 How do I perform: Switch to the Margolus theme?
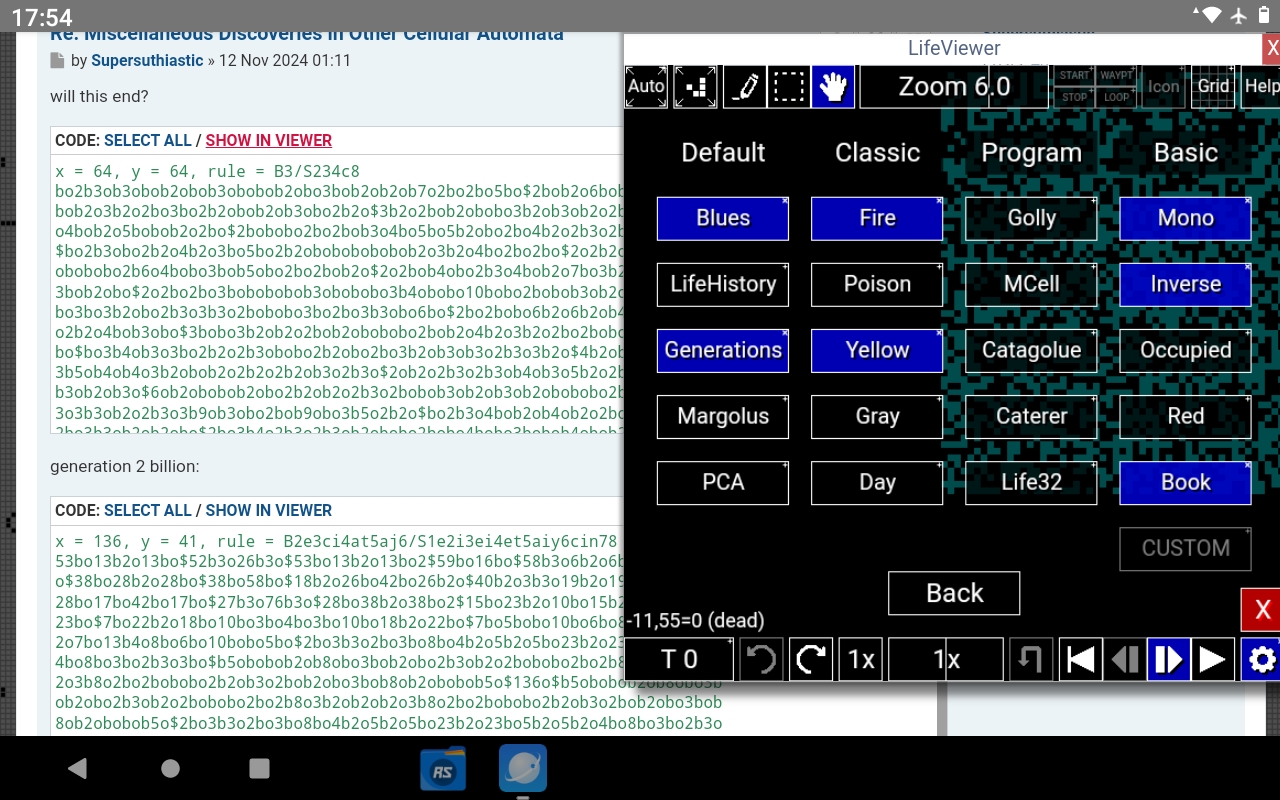pyautogui.click(x=723, y=416)
